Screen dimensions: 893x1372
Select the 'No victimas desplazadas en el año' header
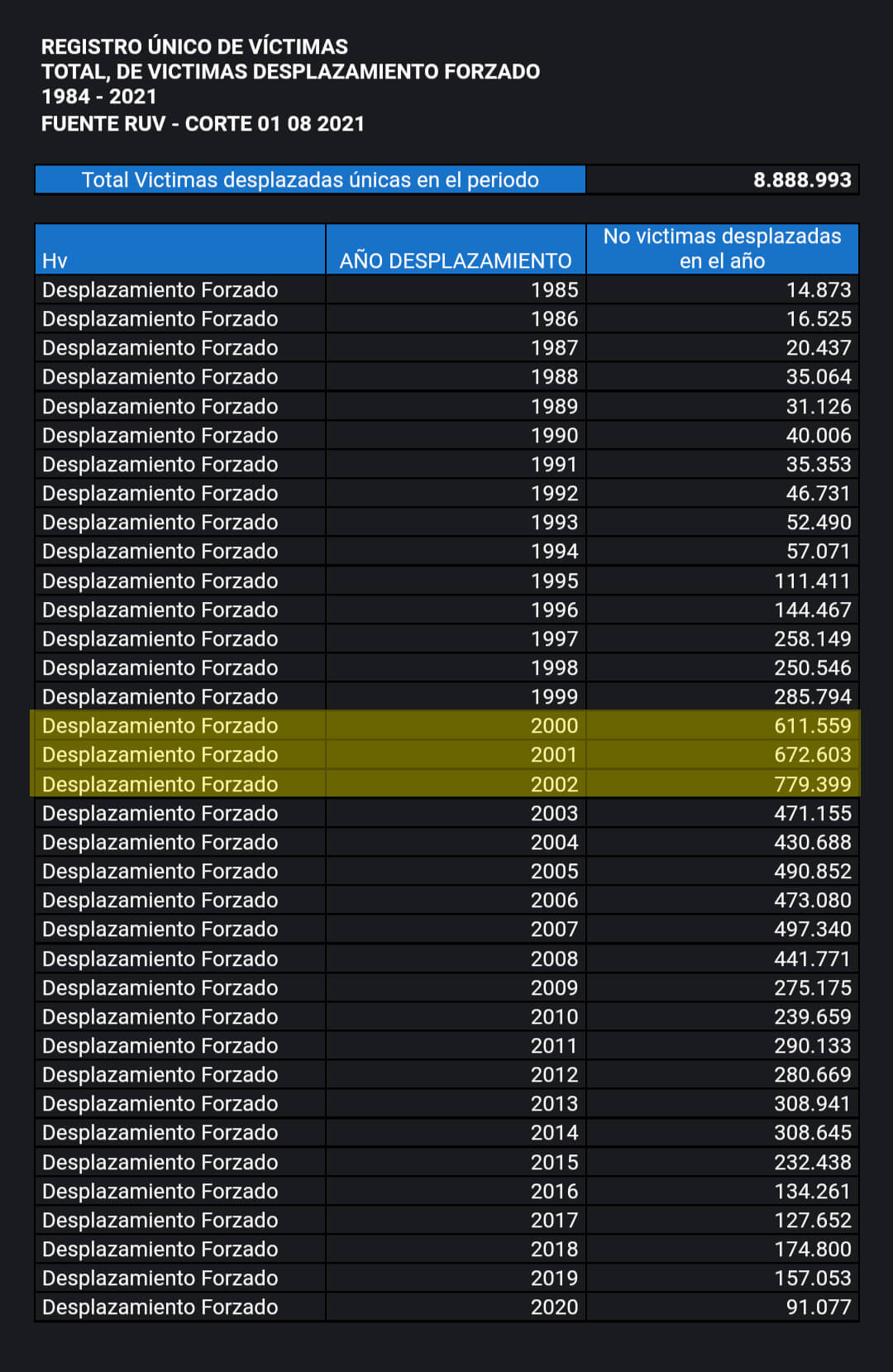(722, 249)
